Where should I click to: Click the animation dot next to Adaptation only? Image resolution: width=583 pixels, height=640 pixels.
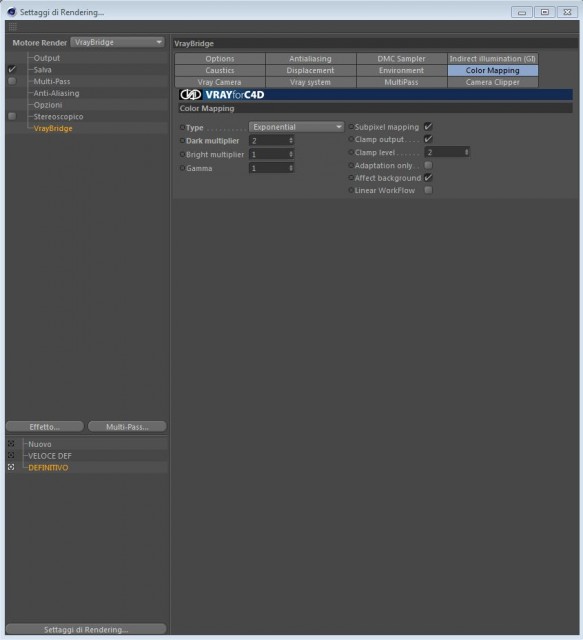351,165
